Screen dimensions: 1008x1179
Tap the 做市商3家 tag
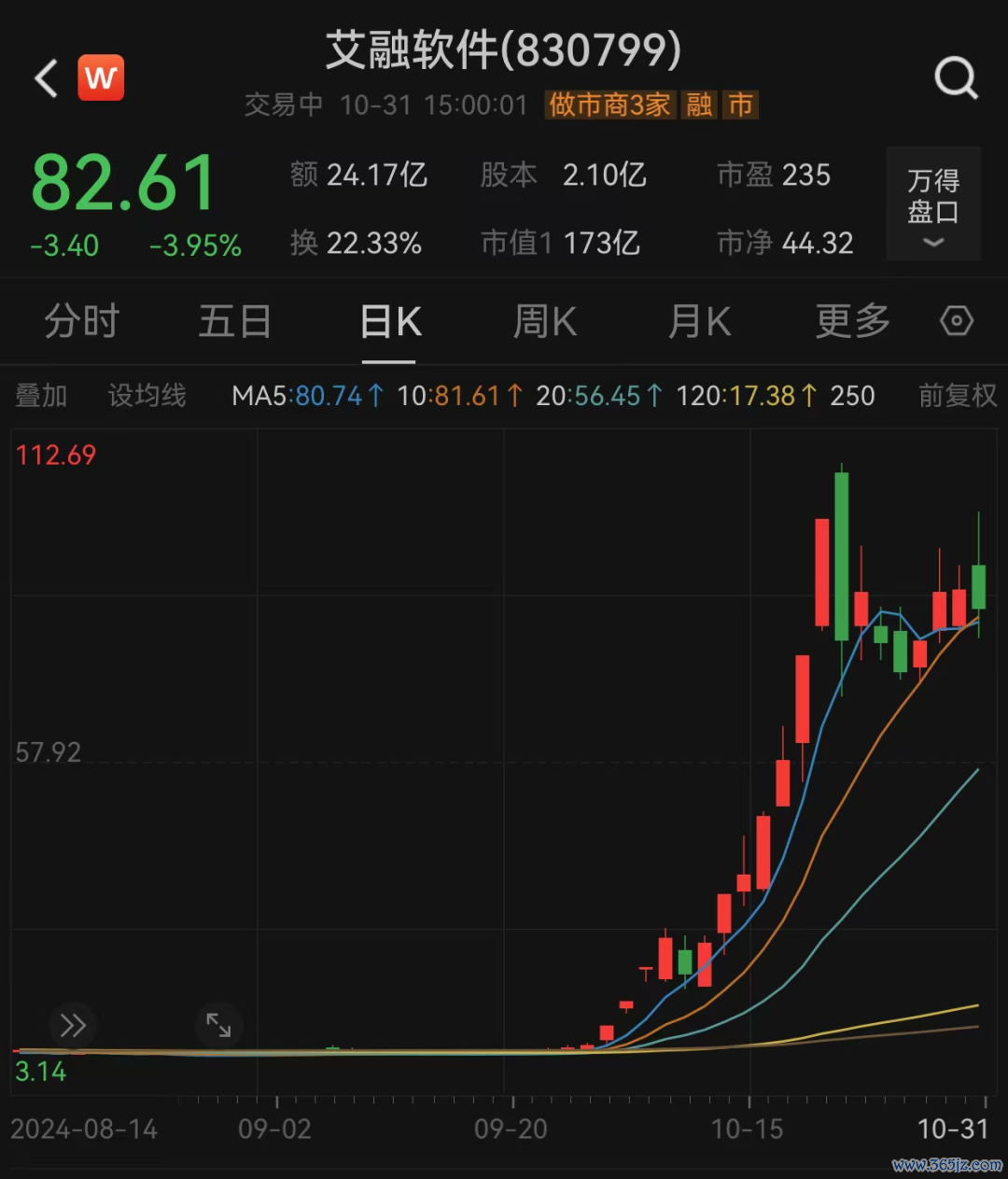click(x=609, y=105)
